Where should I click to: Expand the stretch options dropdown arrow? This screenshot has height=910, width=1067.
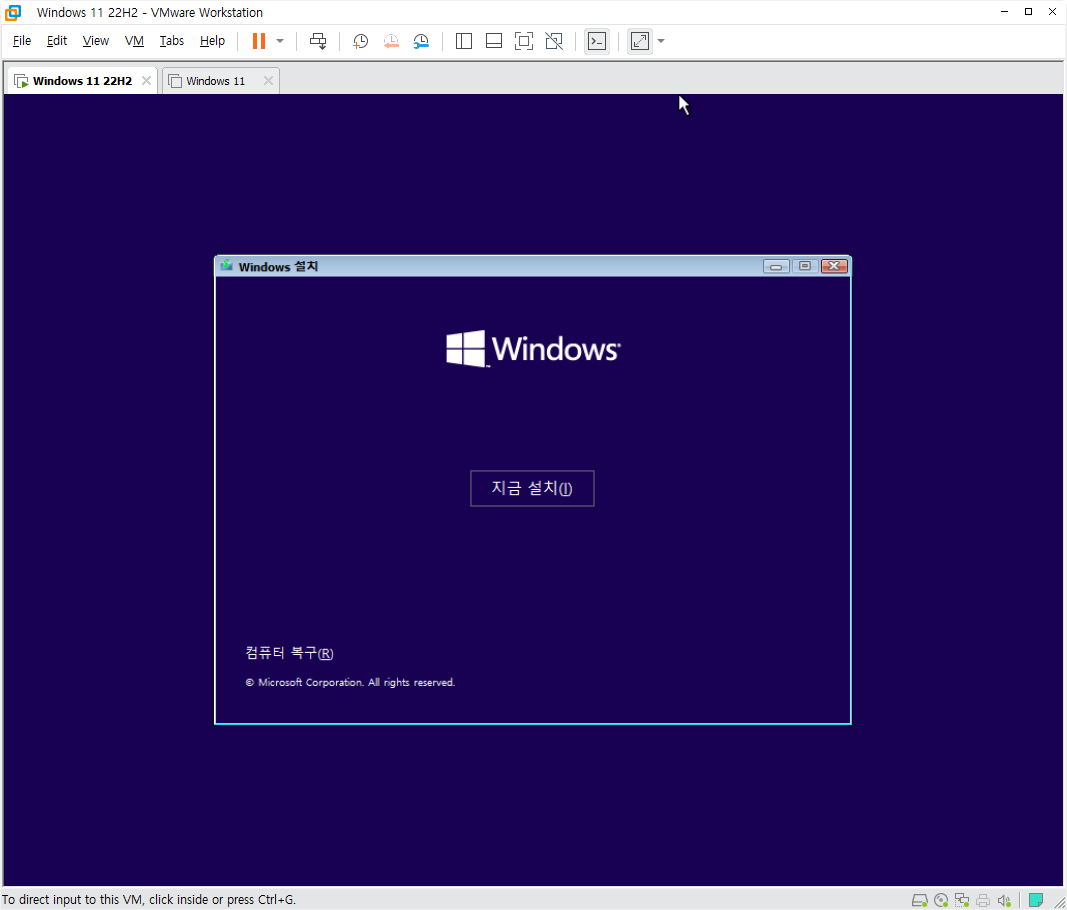click(661, 41)
